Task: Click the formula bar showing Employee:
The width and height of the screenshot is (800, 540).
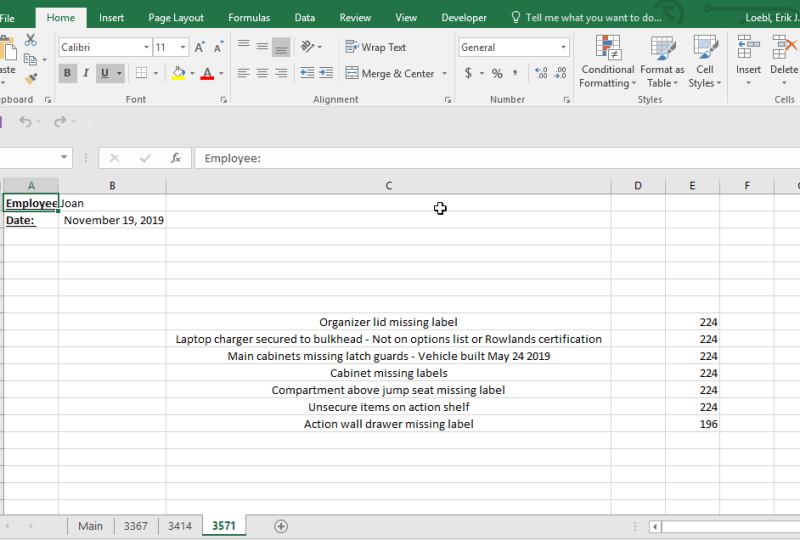Action: click(497, 158)
